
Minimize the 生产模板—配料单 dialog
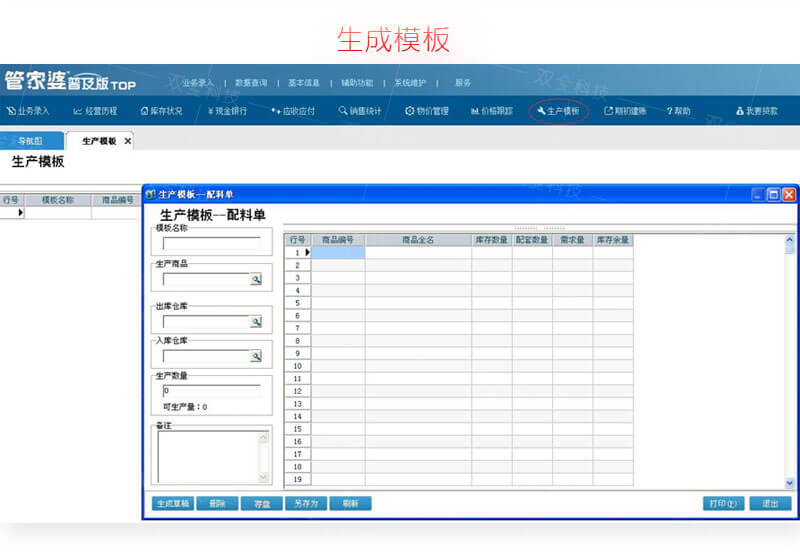click(758, 194)
